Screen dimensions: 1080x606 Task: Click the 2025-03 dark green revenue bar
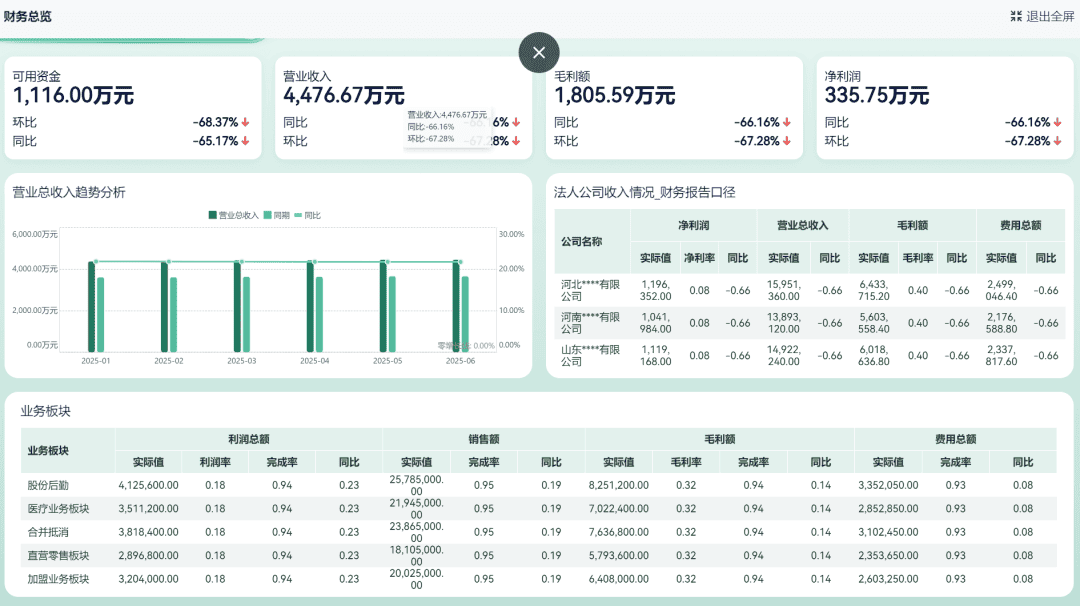238,306
